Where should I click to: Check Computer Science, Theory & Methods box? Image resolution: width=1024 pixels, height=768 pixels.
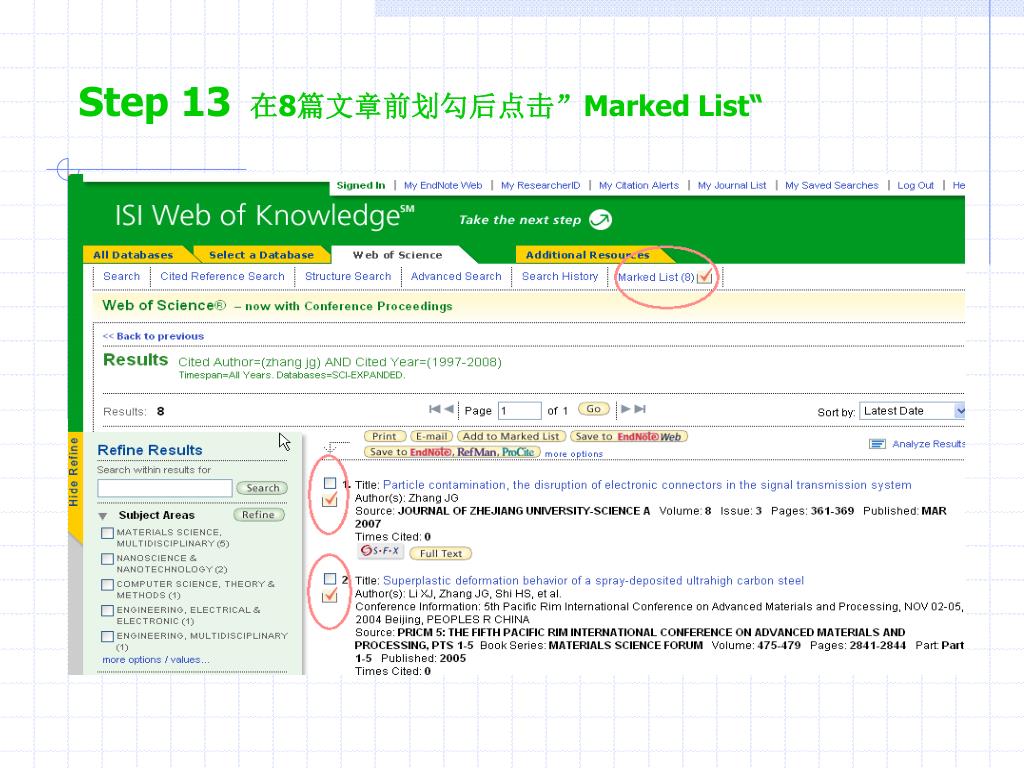pyautogui.click(x=107, y=585)
